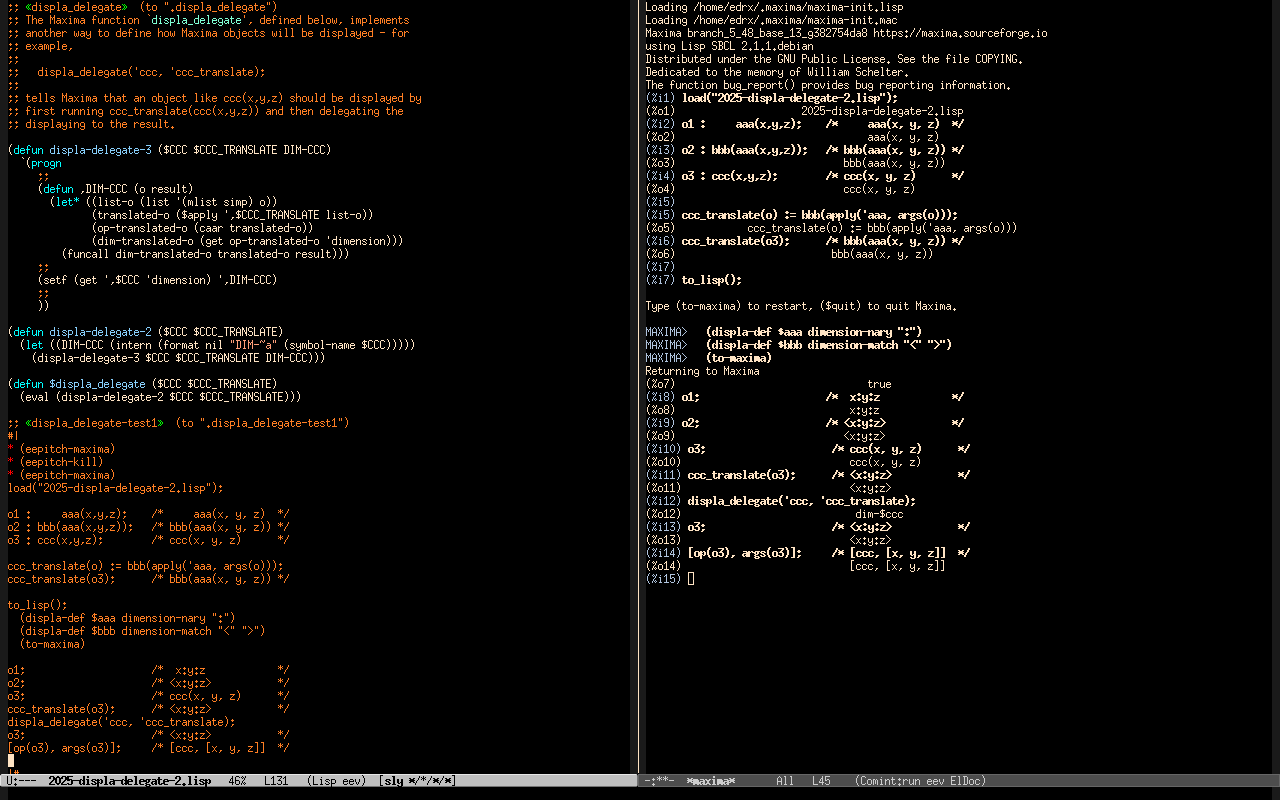Click the 46% buffer position indicator

click(237, 780)
